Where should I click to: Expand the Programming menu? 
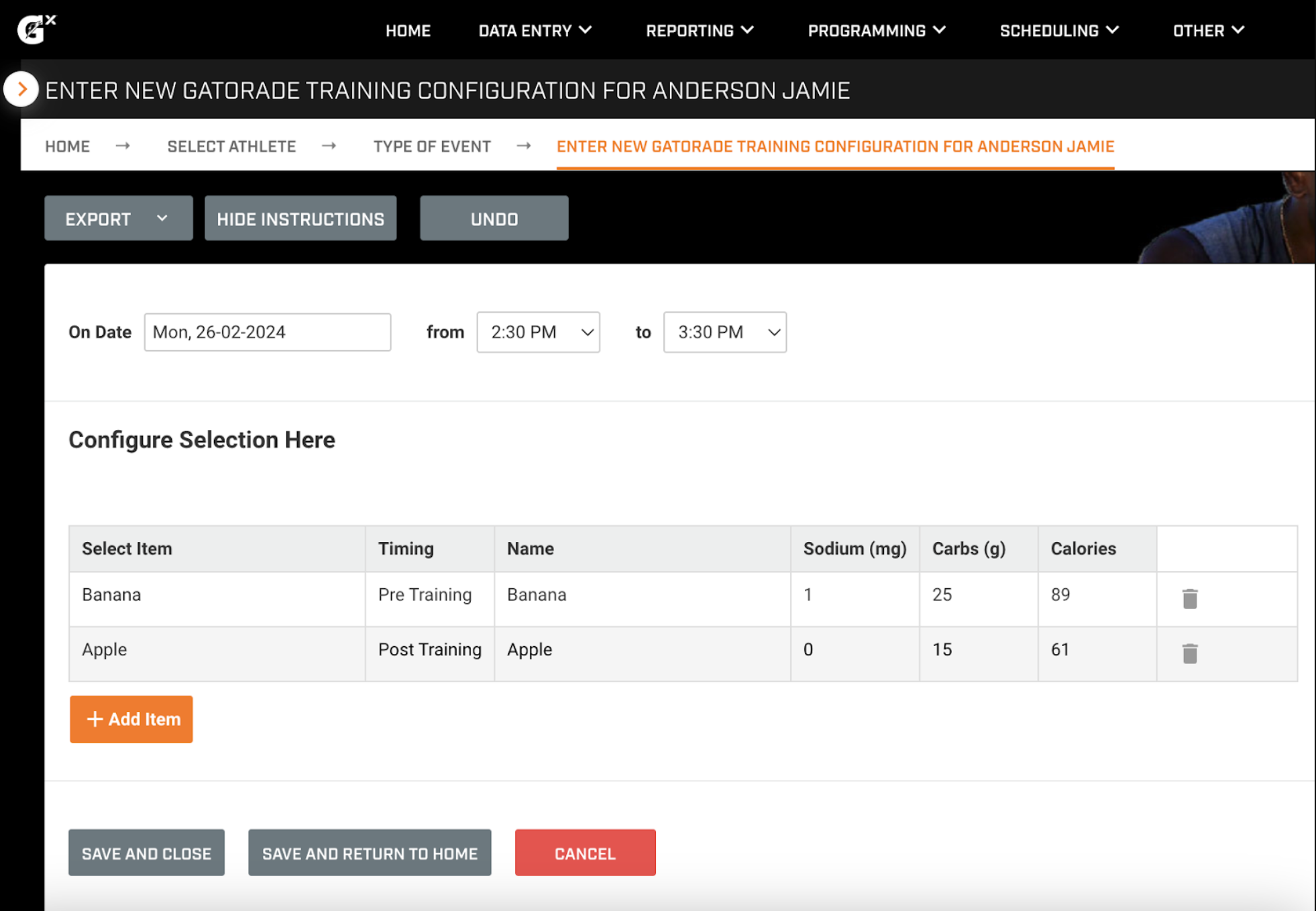click(876, 30)
